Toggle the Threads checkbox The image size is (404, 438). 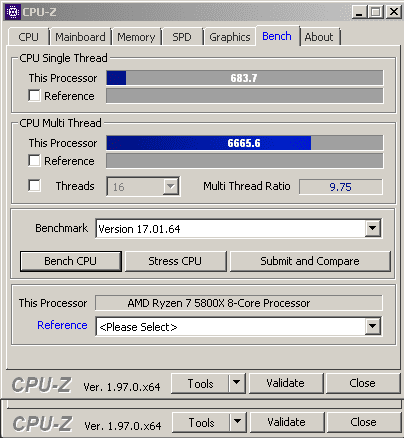coord(34,185)
